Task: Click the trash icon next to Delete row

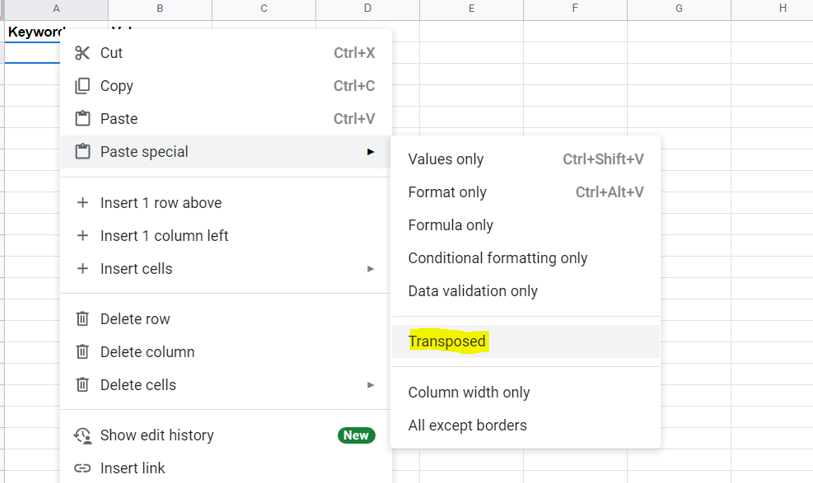Action: click(83, 319)
